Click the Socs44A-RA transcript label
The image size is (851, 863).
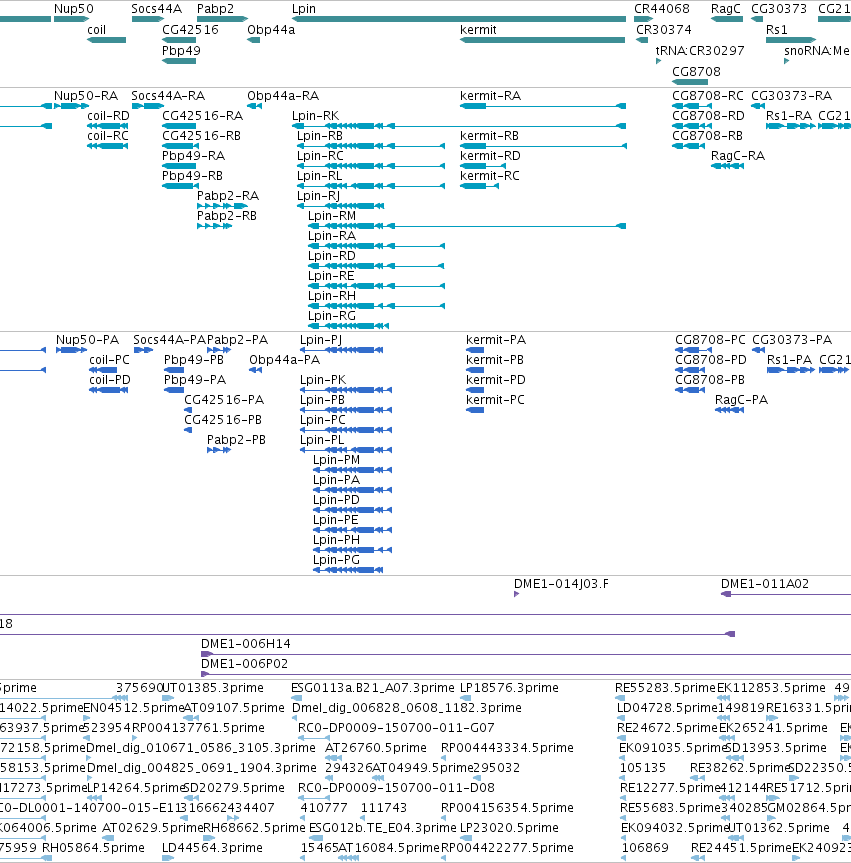pos(168,96)
